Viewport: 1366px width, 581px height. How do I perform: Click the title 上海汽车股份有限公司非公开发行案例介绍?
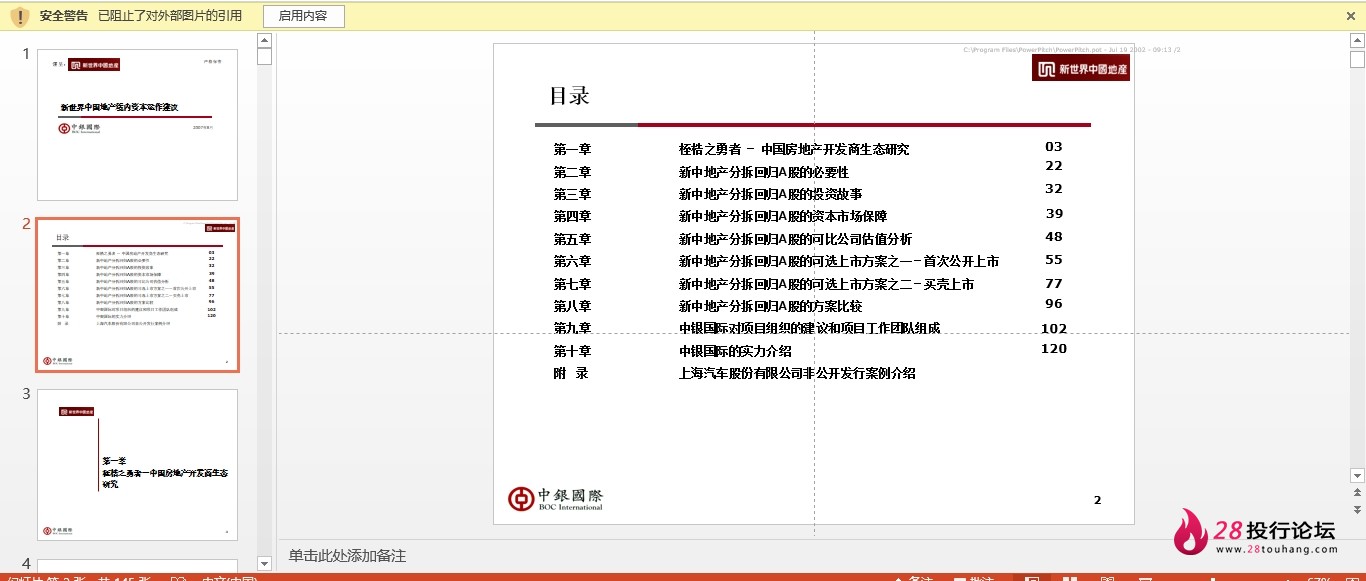click(798, 373)
